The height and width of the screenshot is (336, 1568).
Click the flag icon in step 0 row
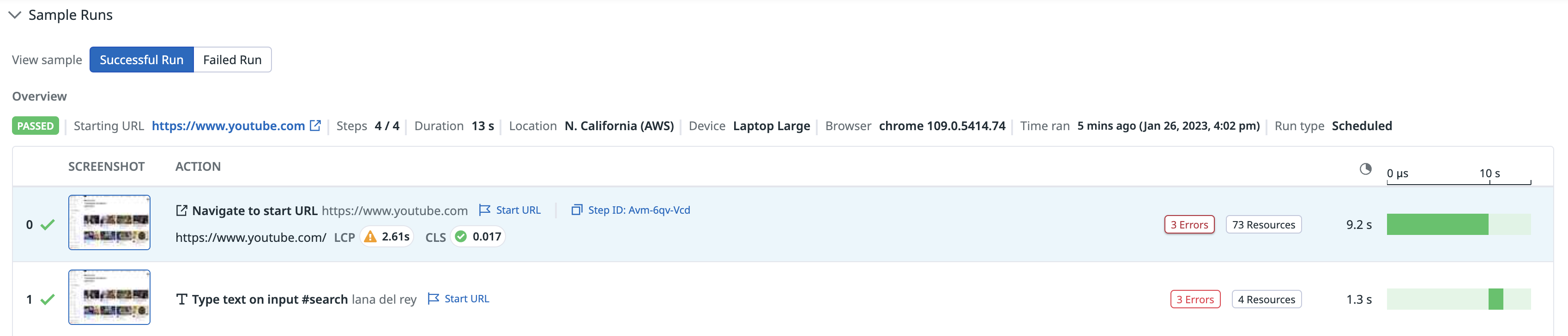coord(484,210)
